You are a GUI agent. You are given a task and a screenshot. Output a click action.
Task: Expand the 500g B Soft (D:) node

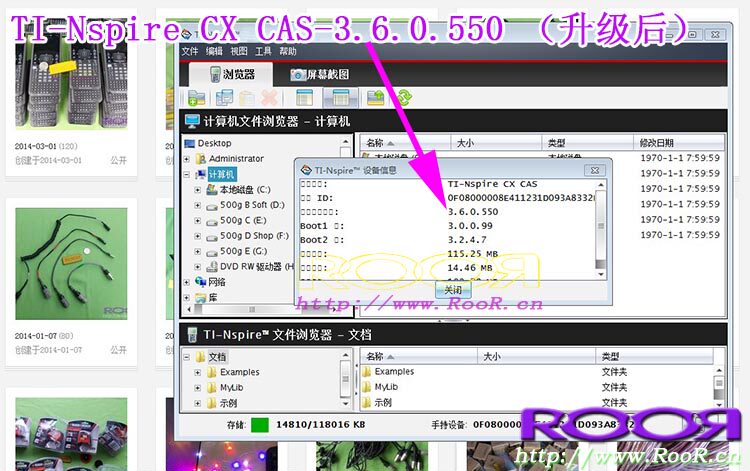[x=198, y=205]
